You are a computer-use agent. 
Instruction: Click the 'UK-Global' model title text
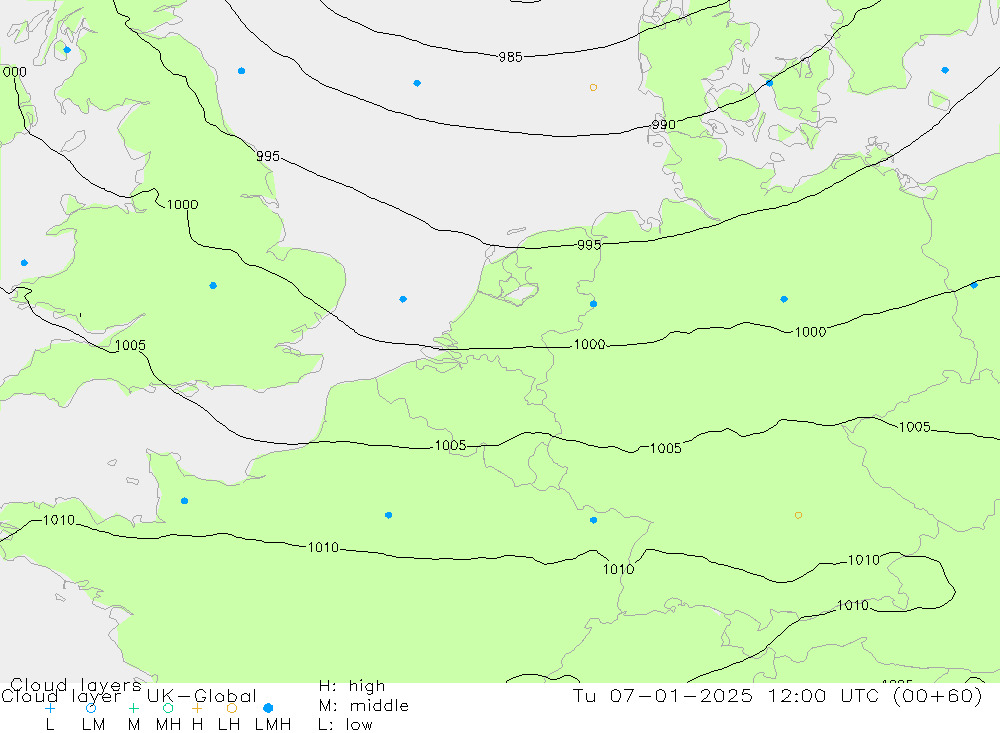(x=202, y=696)
